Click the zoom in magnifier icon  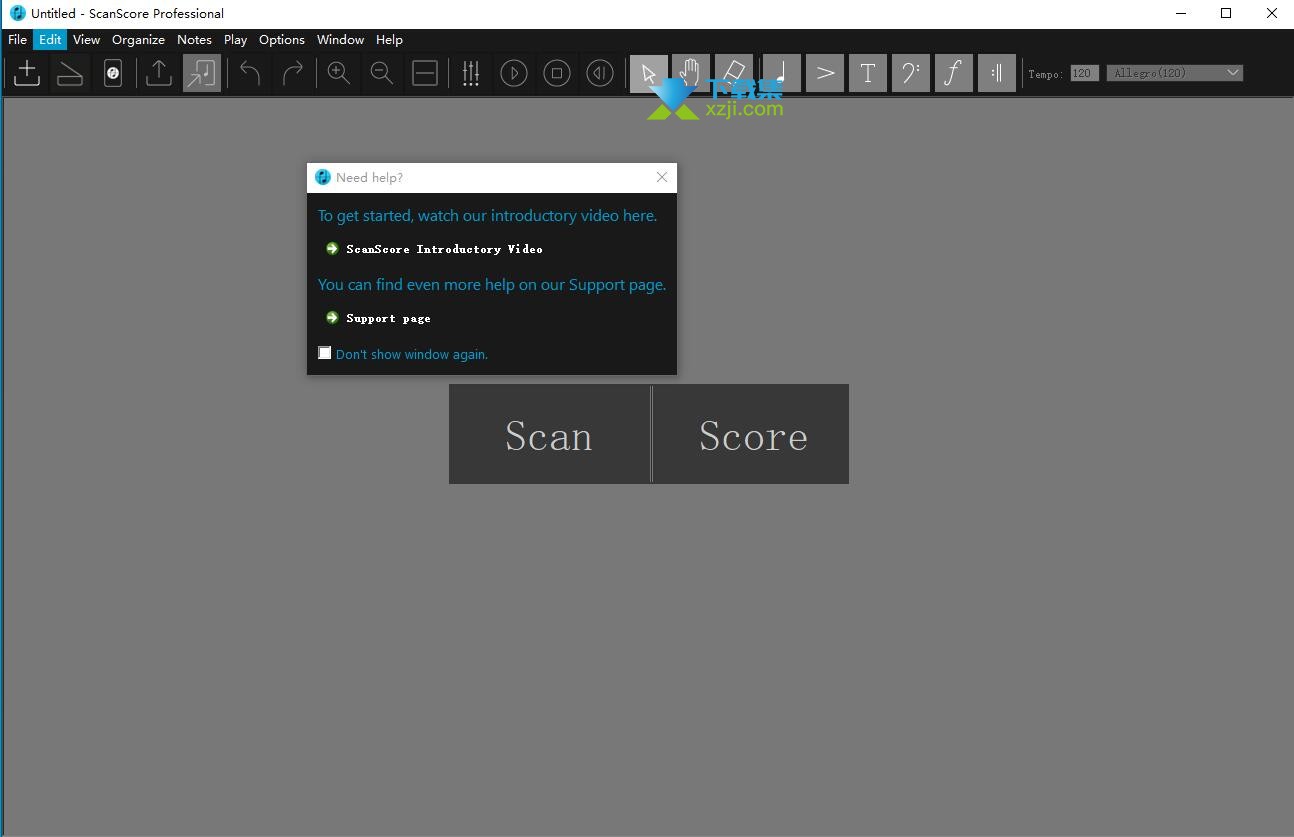(x=339, y=73)
